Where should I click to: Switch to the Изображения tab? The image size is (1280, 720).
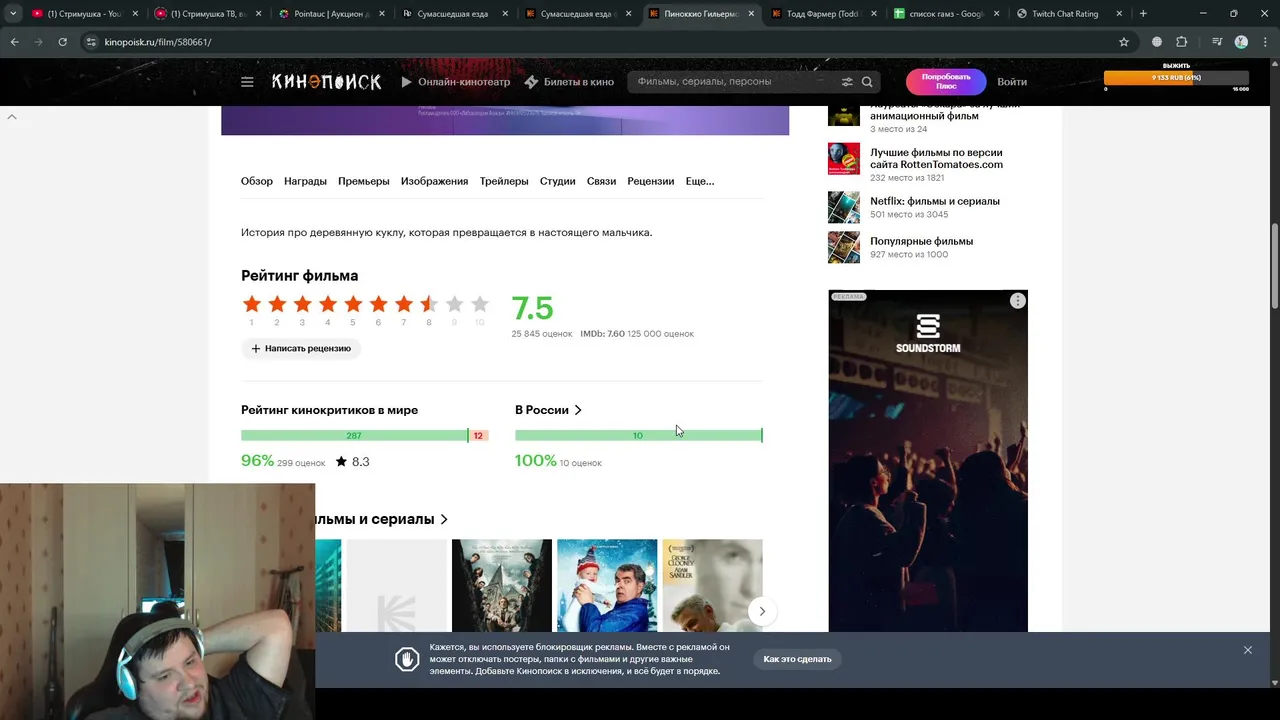point(434,181)
